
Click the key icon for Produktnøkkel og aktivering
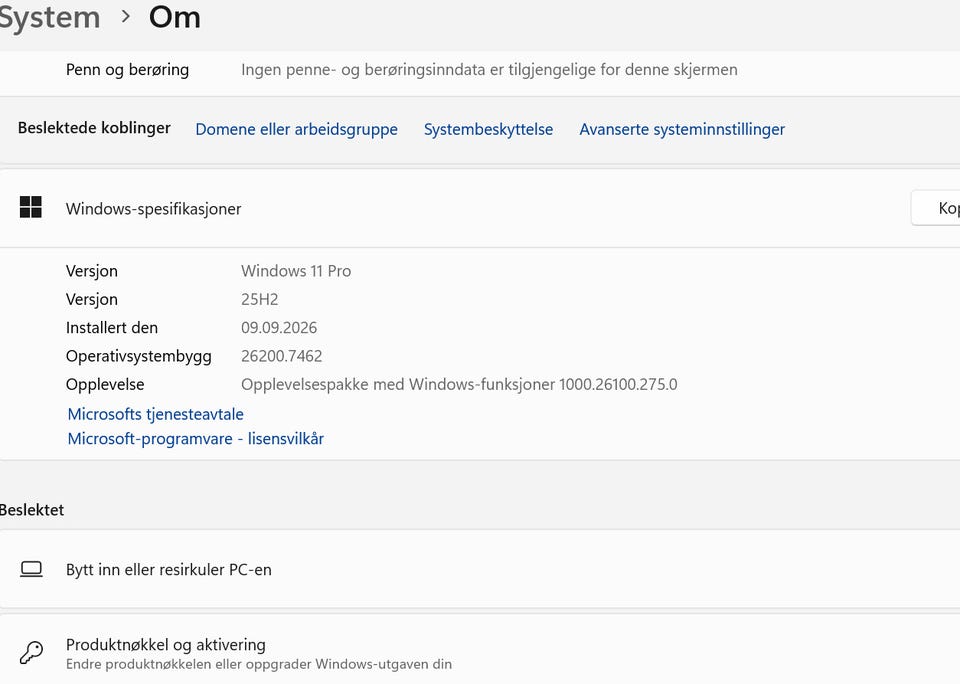coord(31,653)
